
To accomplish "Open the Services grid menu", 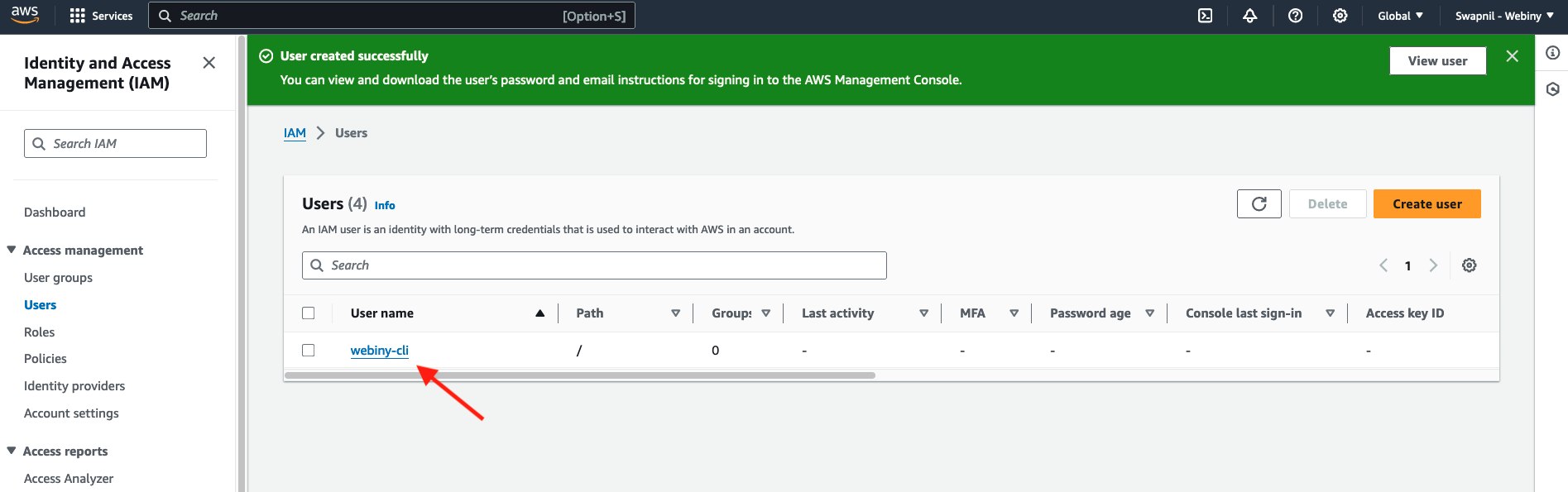I will coord(101,16).
